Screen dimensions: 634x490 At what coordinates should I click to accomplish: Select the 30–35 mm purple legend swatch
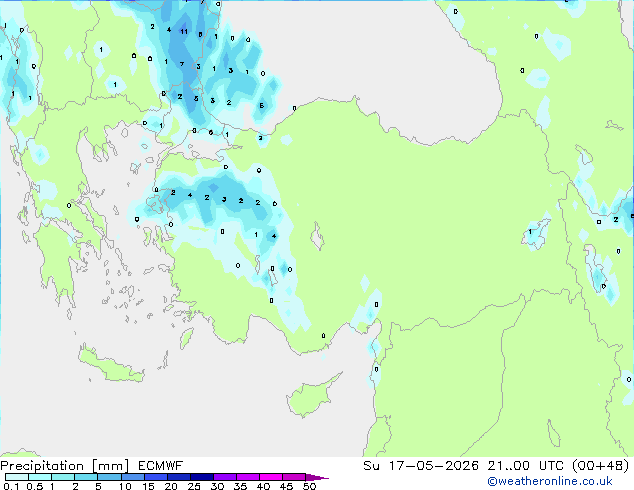pyautogui.click(x=224, y=477)
